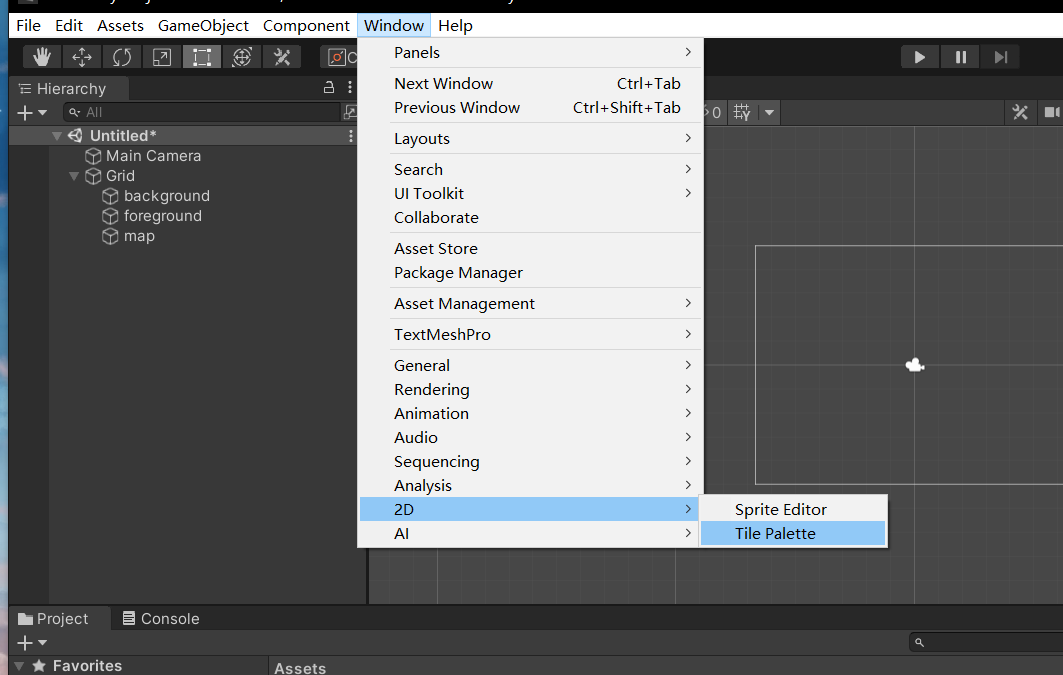Open the Edit menu
This screenshot has height=675, width=1063.
[x=68, y=26]
